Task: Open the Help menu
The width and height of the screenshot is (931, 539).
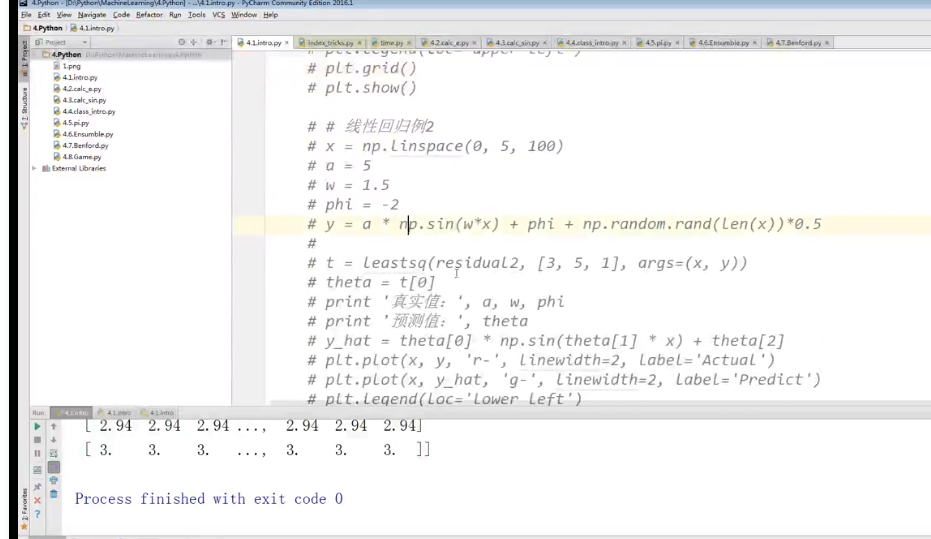Action: tap(270, 15)
